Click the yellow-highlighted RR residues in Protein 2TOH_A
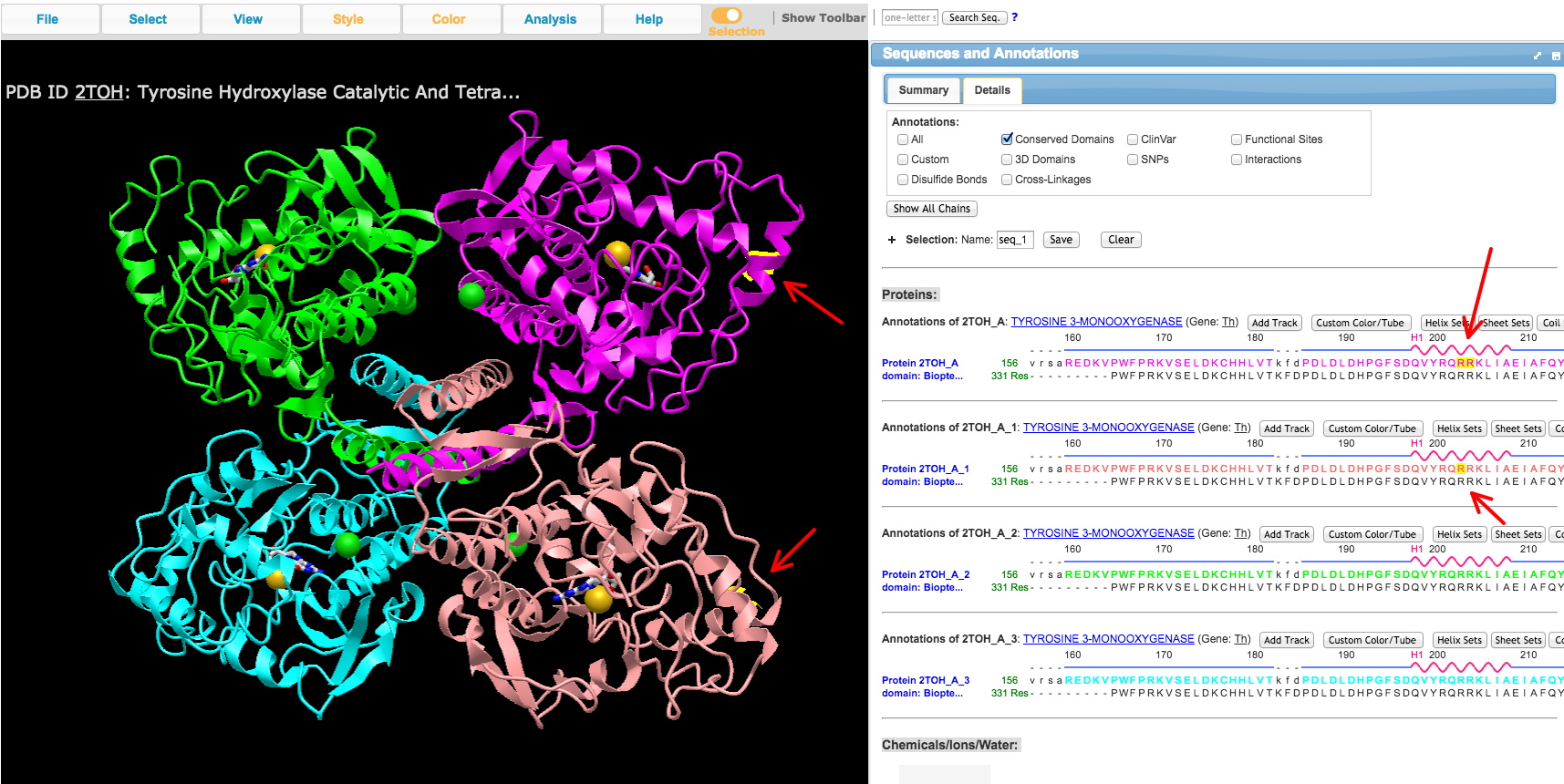This screenshot has height=784, width=1564. point(1466,363)
